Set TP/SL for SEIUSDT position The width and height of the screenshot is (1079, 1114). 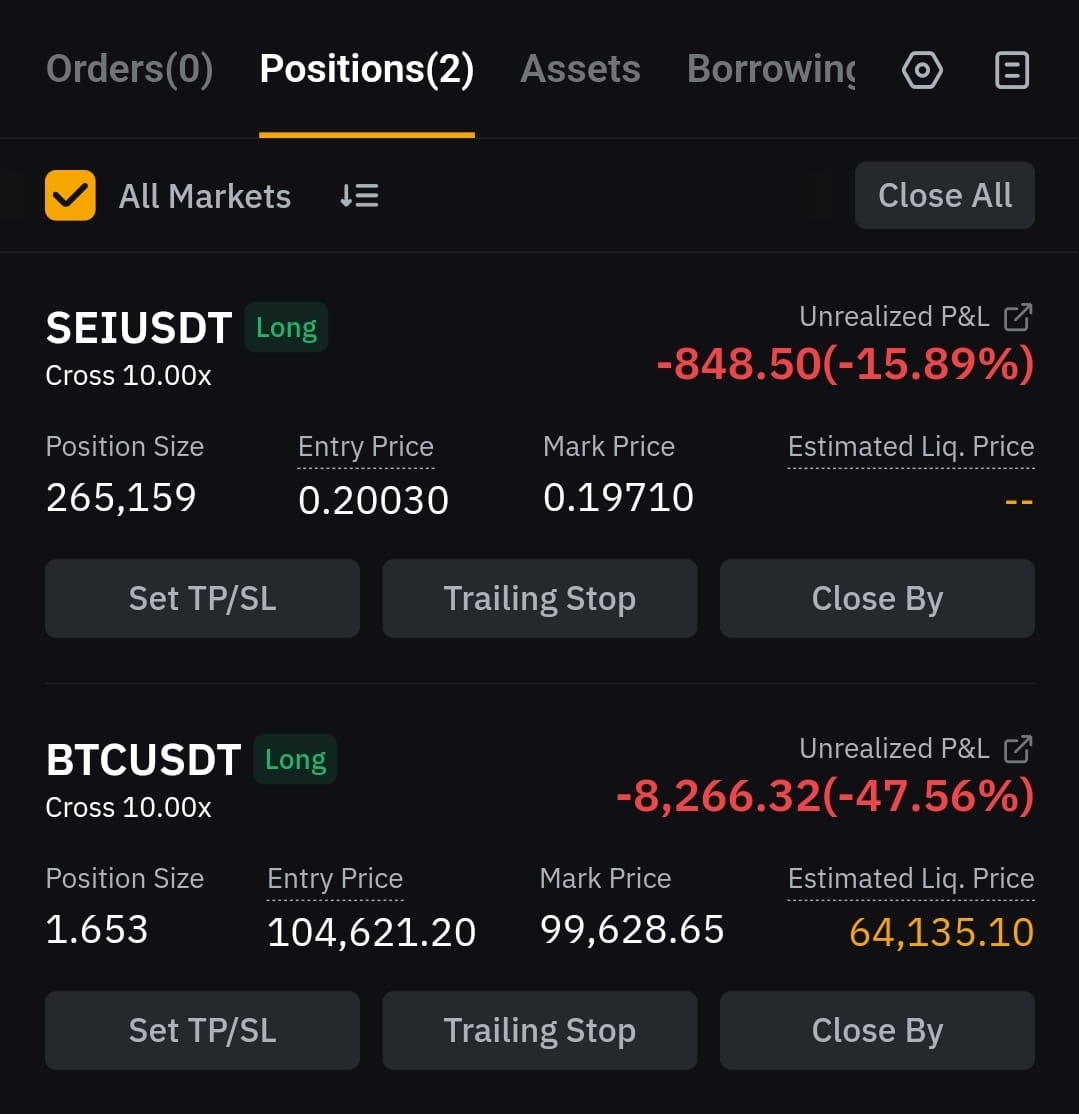202,598
